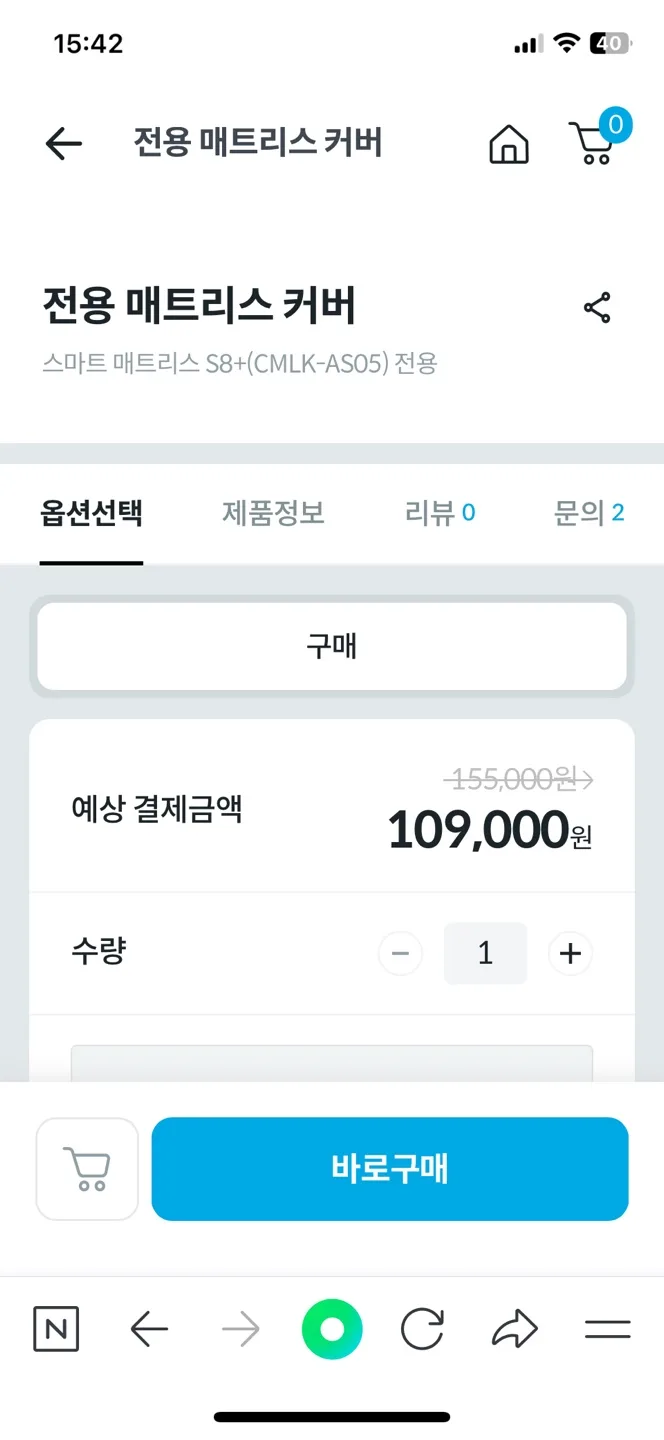
Task: Decrease quantity with minus button
Action: point(400,954)
